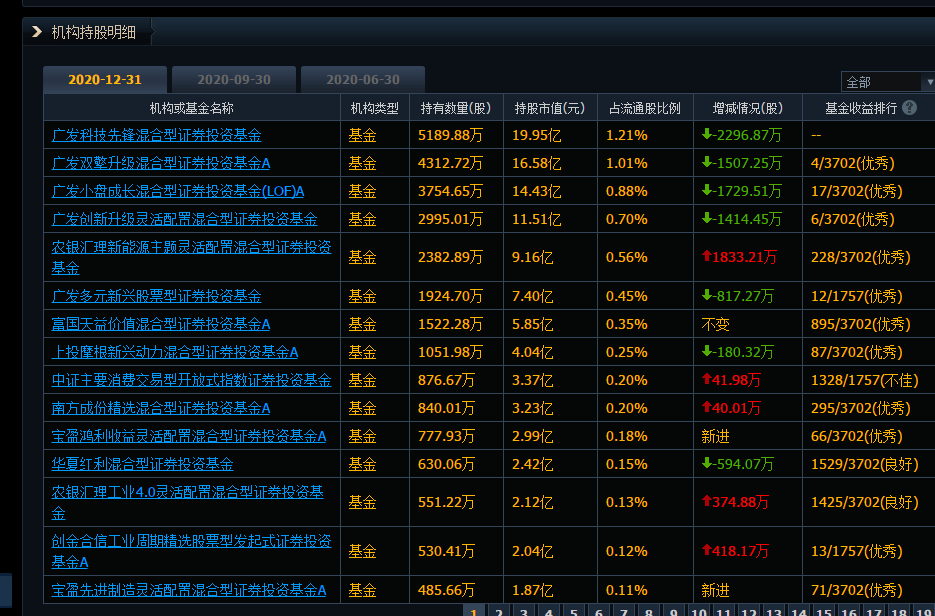935x616 pixels.
Task: Open 富国天益价值混合型证券投资基金A link
Action: point(160,324)
